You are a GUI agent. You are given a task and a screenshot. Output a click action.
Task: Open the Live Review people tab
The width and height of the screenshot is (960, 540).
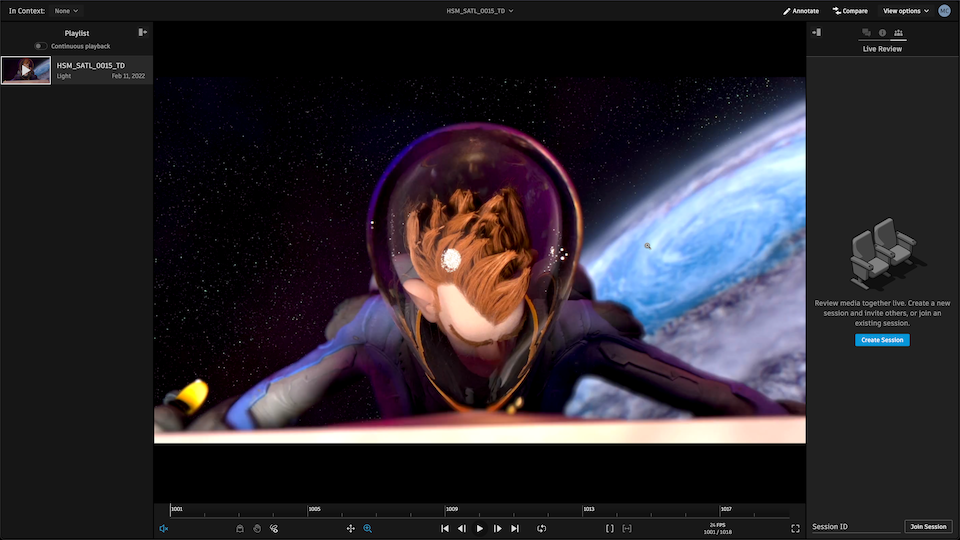click(x=898, y=32)
